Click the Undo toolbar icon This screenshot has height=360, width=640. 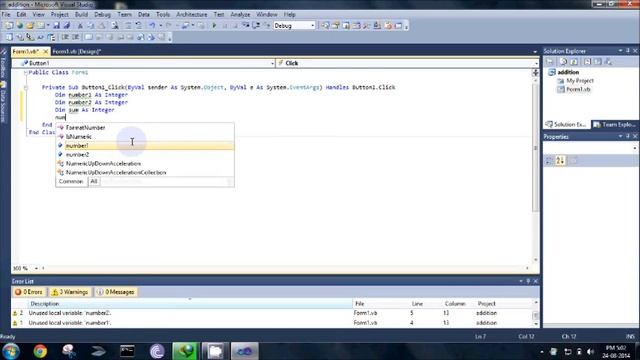152,26
